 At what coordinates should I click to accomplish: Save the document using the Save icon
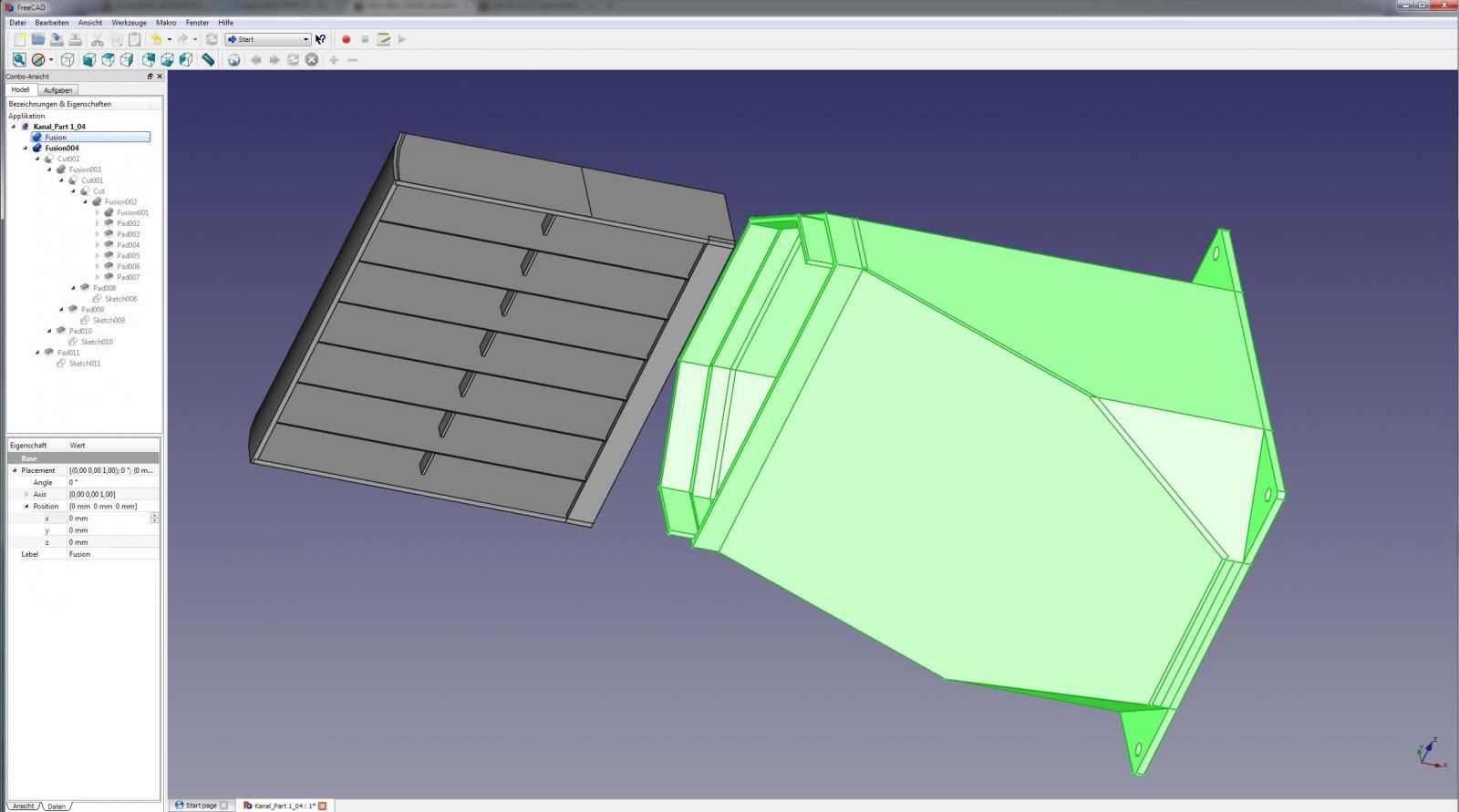point(57,39)
